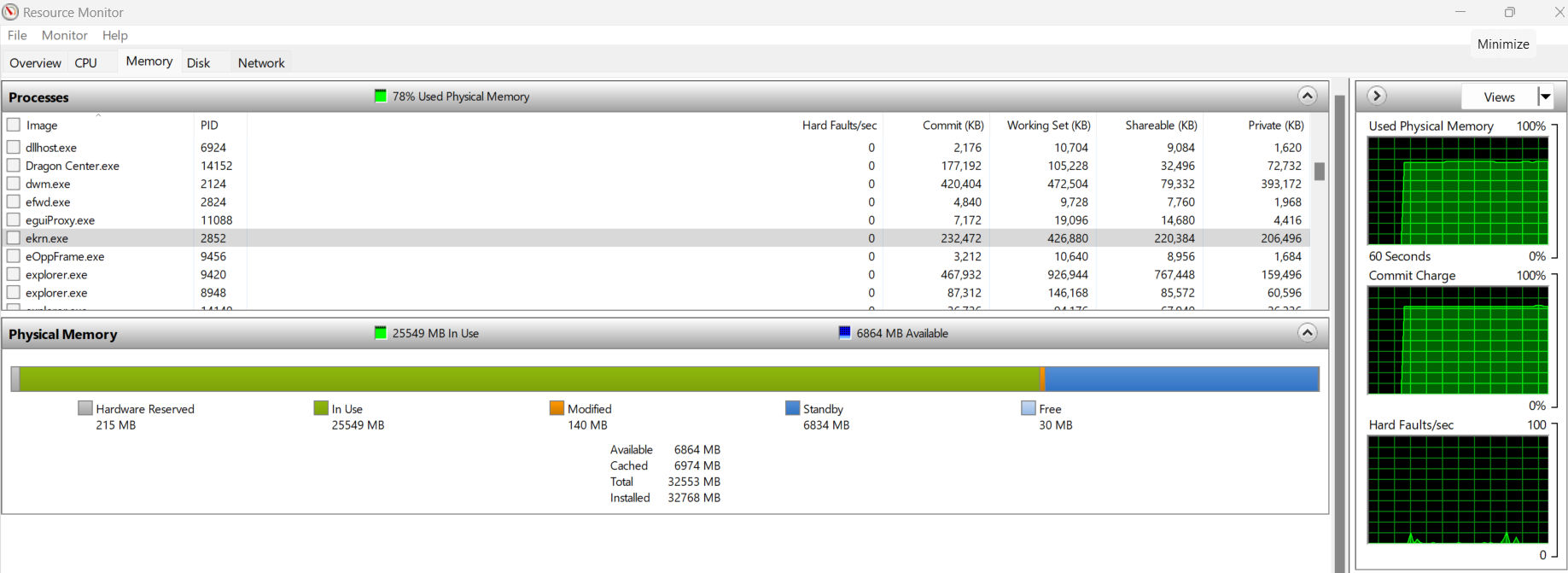This screenshot has width=1568, height=573.
Task: Click the Commit Charge graph
Action: tap(1458, 340)
